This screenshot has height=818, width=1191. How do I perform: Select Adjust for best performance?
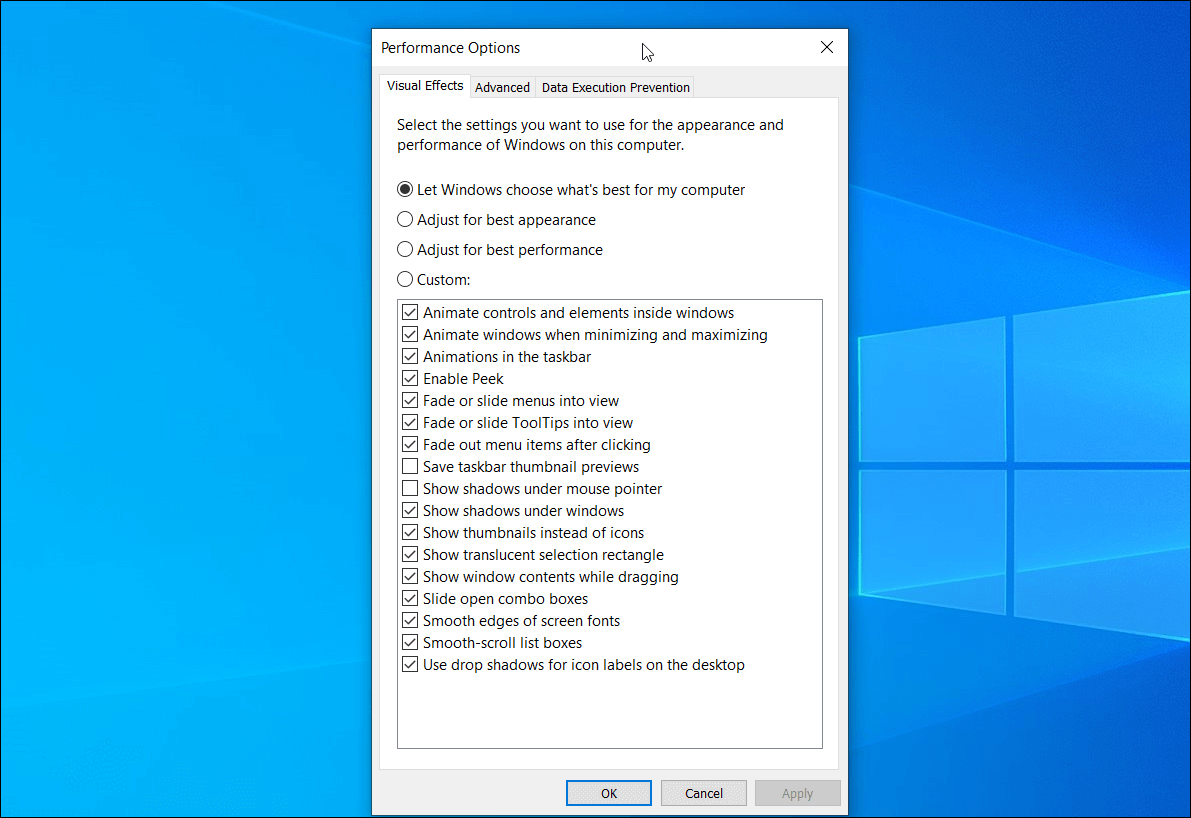tap(405, 249)
